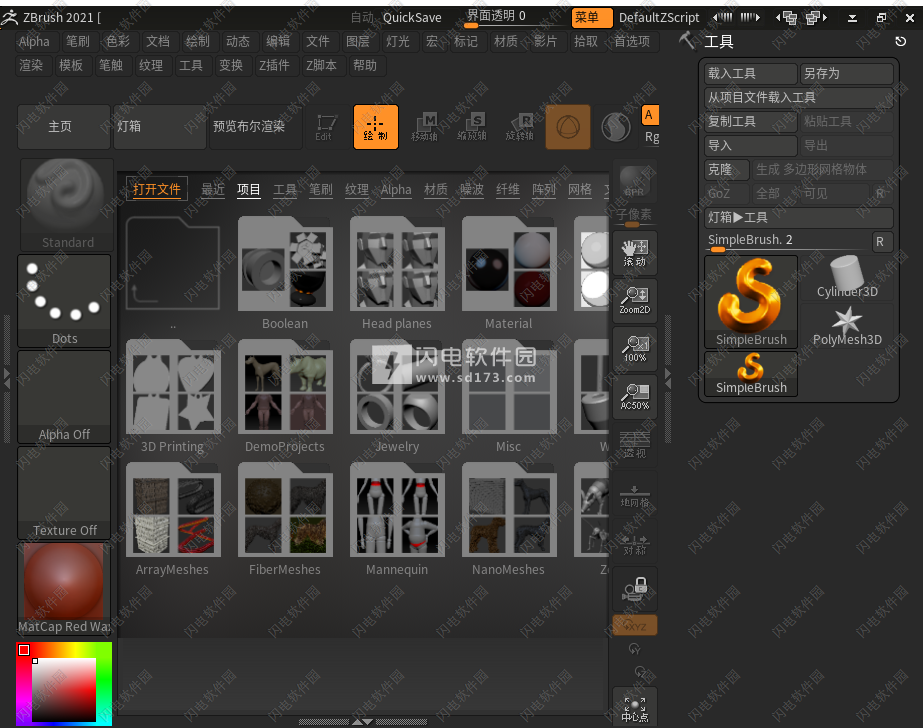Click the BPR render button
The image size is (923, 728).
click(x=635, y=181)
